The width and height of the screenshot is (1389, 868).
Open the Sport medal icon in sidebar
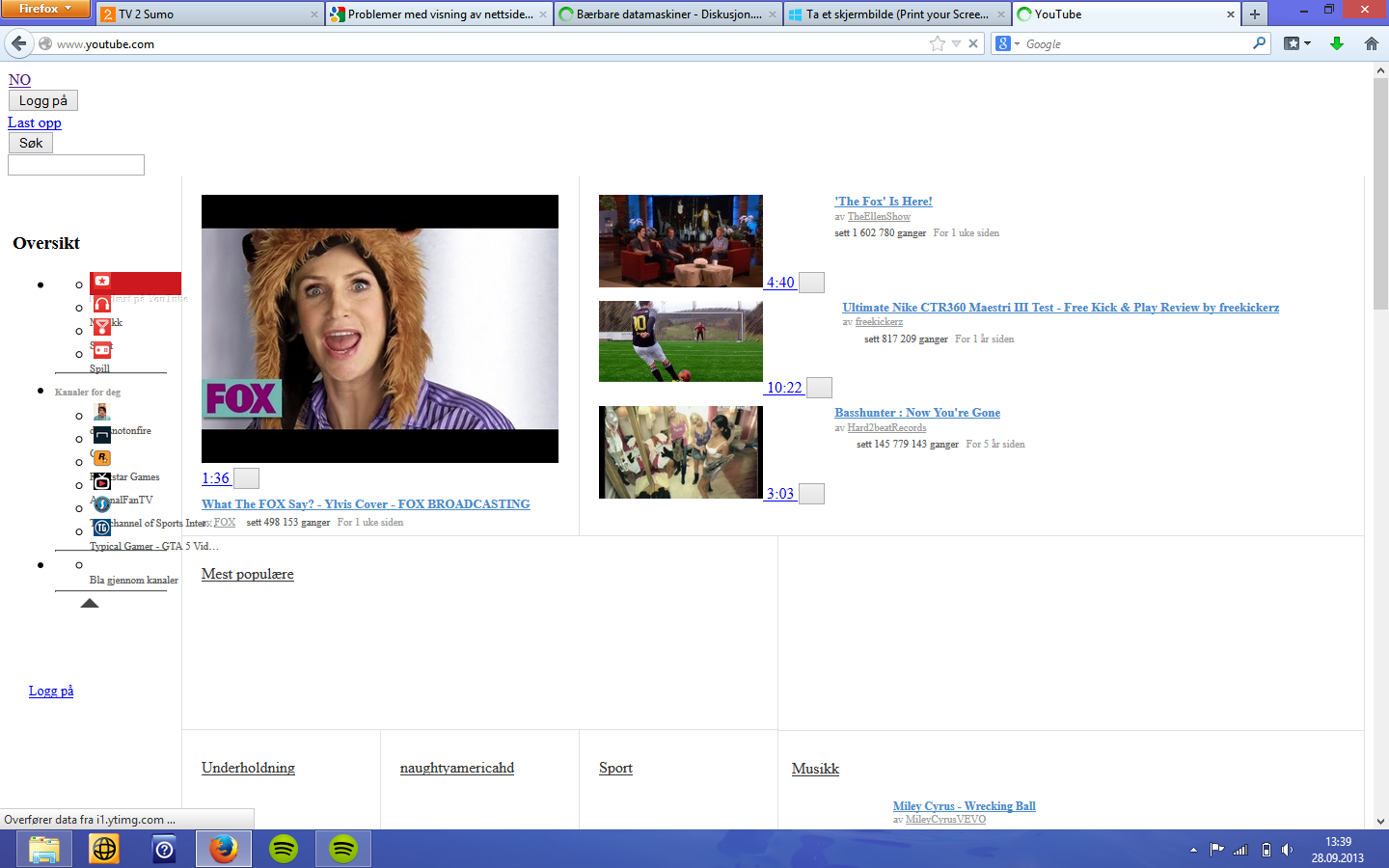point(102,328)
